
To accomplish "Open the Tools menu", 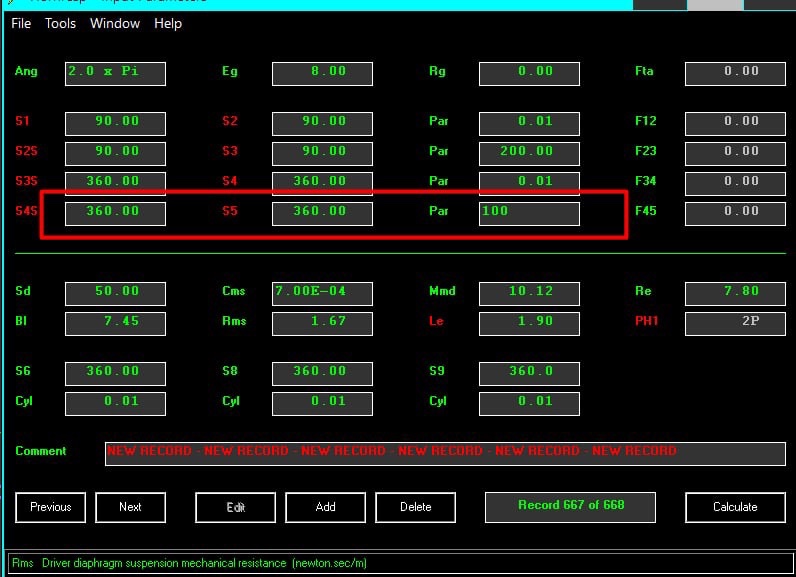I will [x=60, y=23].
